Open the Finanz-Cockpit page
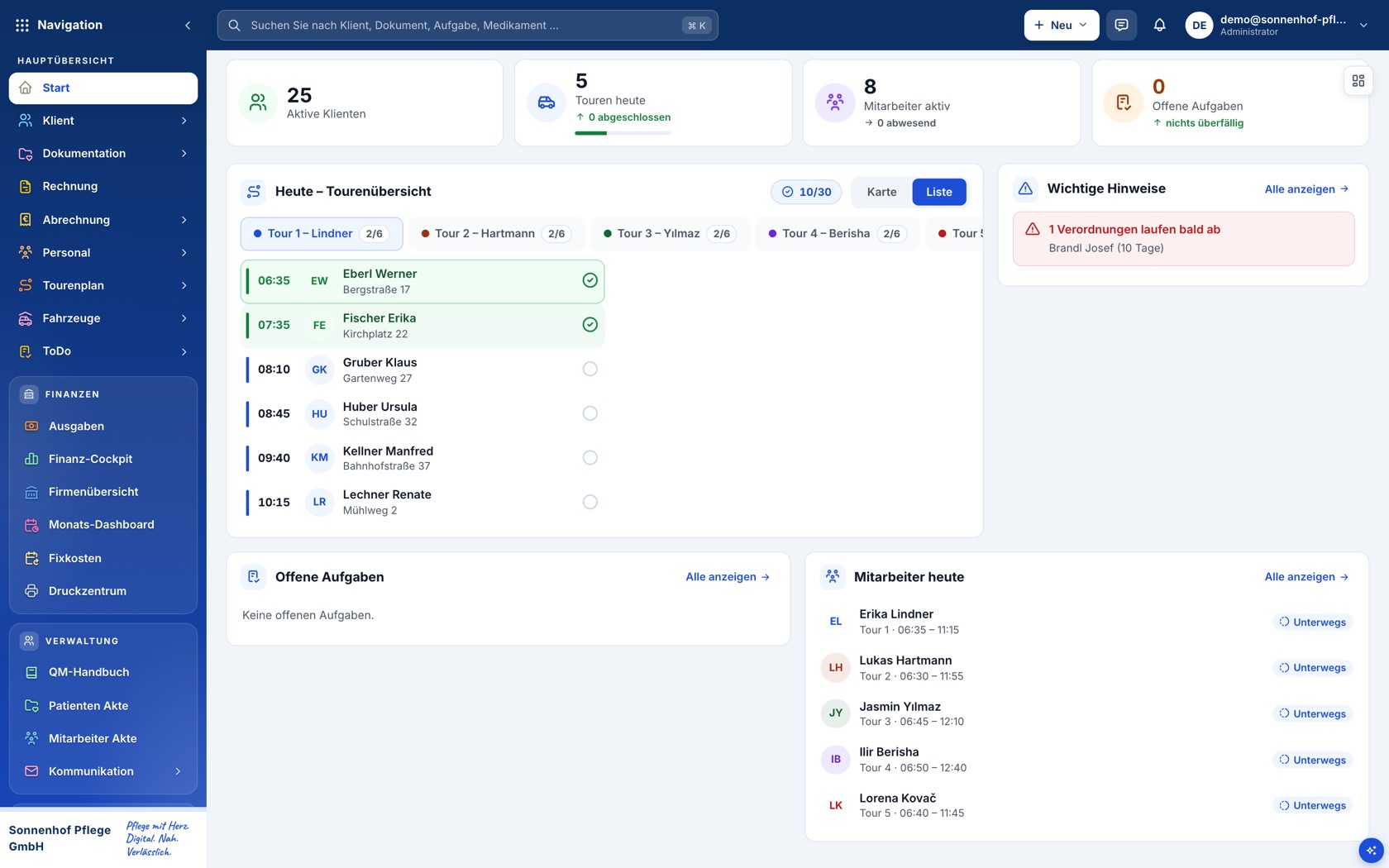Viewport: 1389px width, 868px height. point(103,459)
